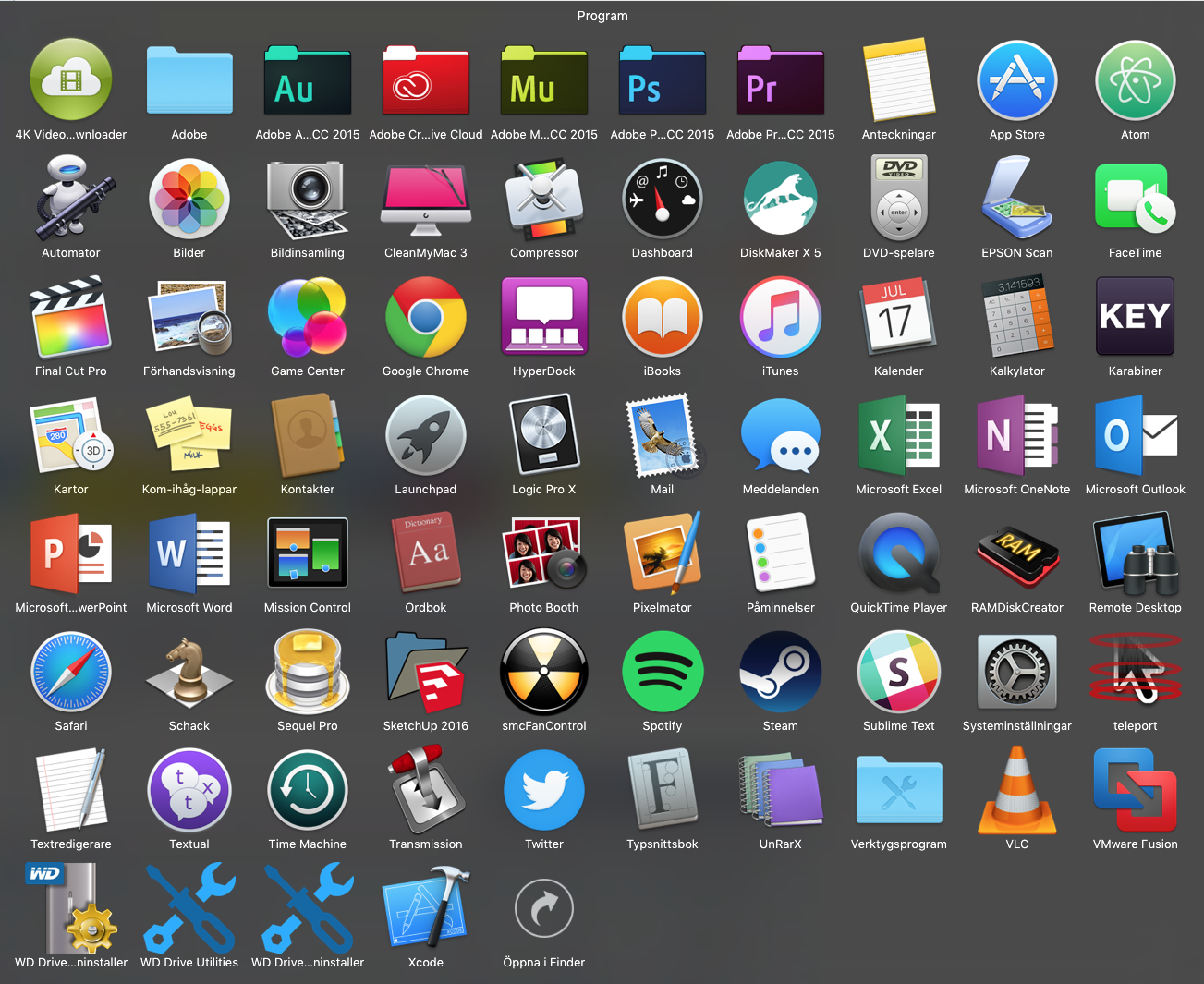Open Adobe Creative Cloud folder
This screenshot has height=984, width=1204.
coord(426,79)
